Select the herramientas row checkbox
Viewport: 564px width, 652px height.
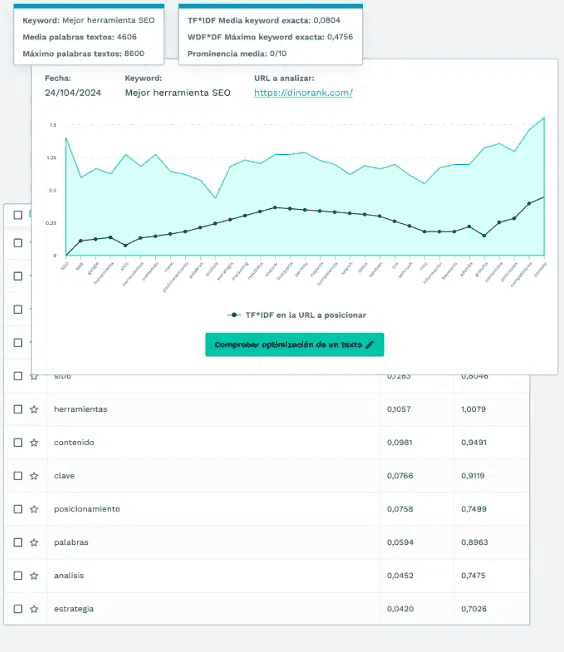[x=18, y=409]
